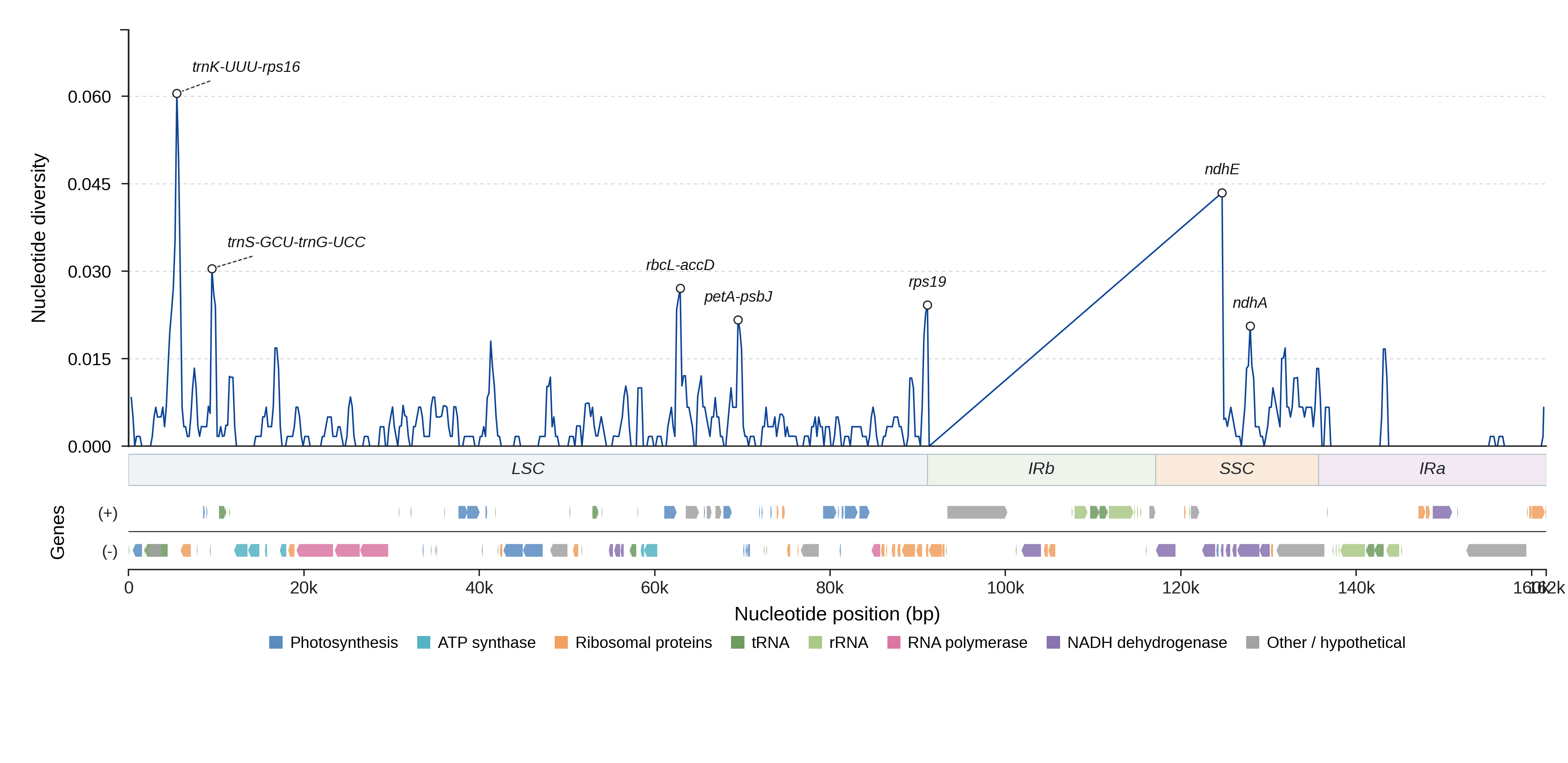Viewport: 1568px width, 763px height.
Task: Click the '60k' x-axis tick label
Action: click(654, 588)
